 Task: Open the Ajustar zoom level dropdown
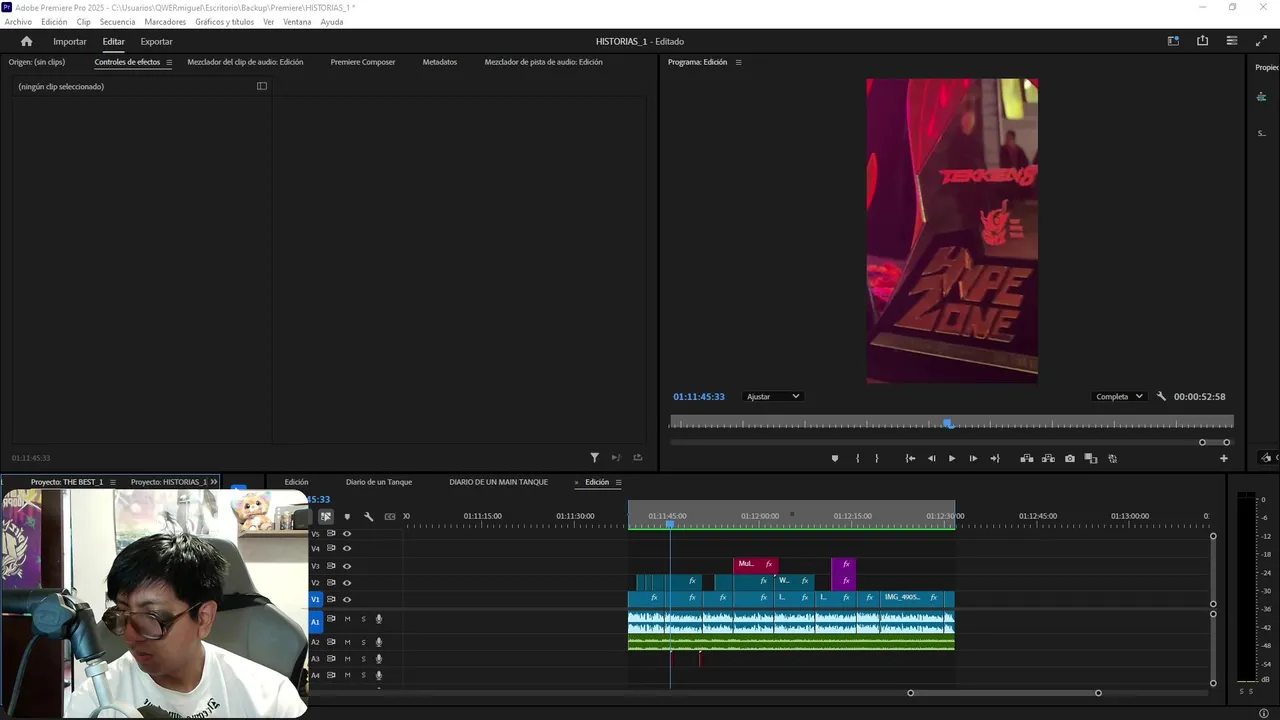(x=773, y=396)
